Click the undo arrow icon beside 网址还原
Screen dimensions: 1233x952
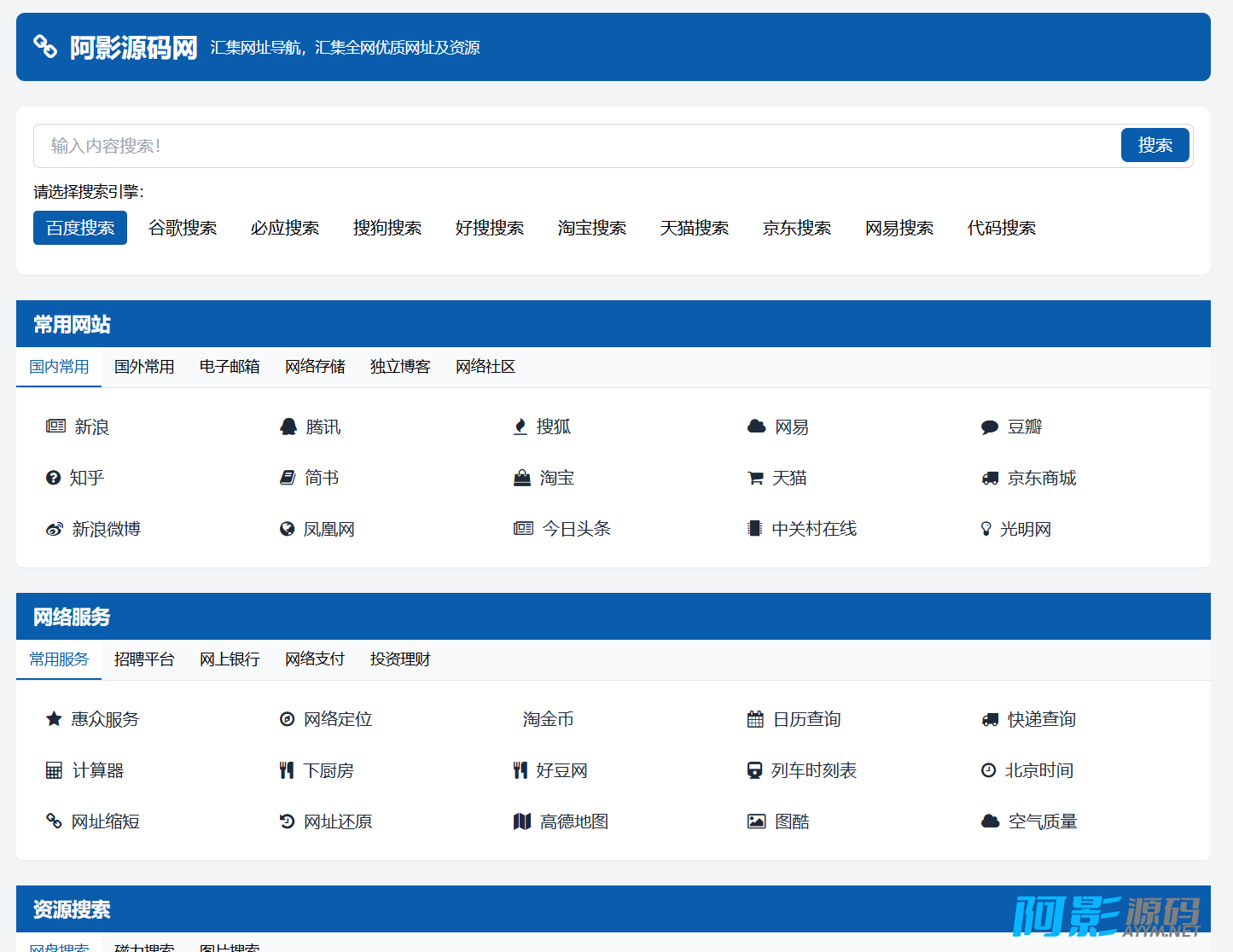tap(287, 821)
